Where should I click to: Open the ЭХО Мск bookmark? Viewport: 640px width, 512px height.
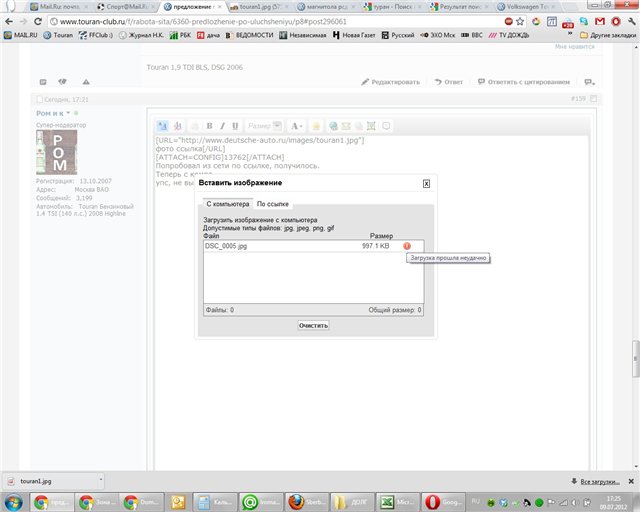tap(438, 35)
